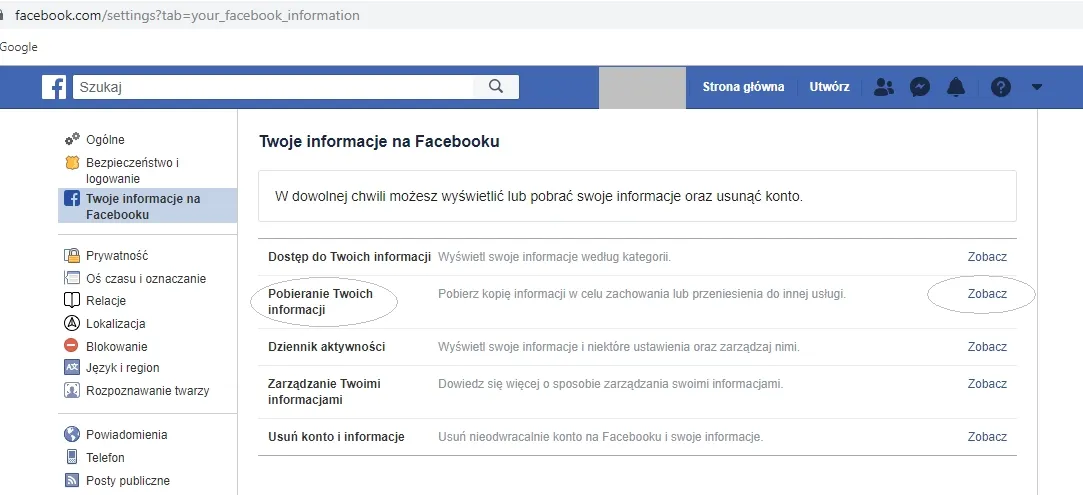
Task: Click Zobacz for Zarządzanie Twoimi informacjami
Action: [x=987, y=384]
